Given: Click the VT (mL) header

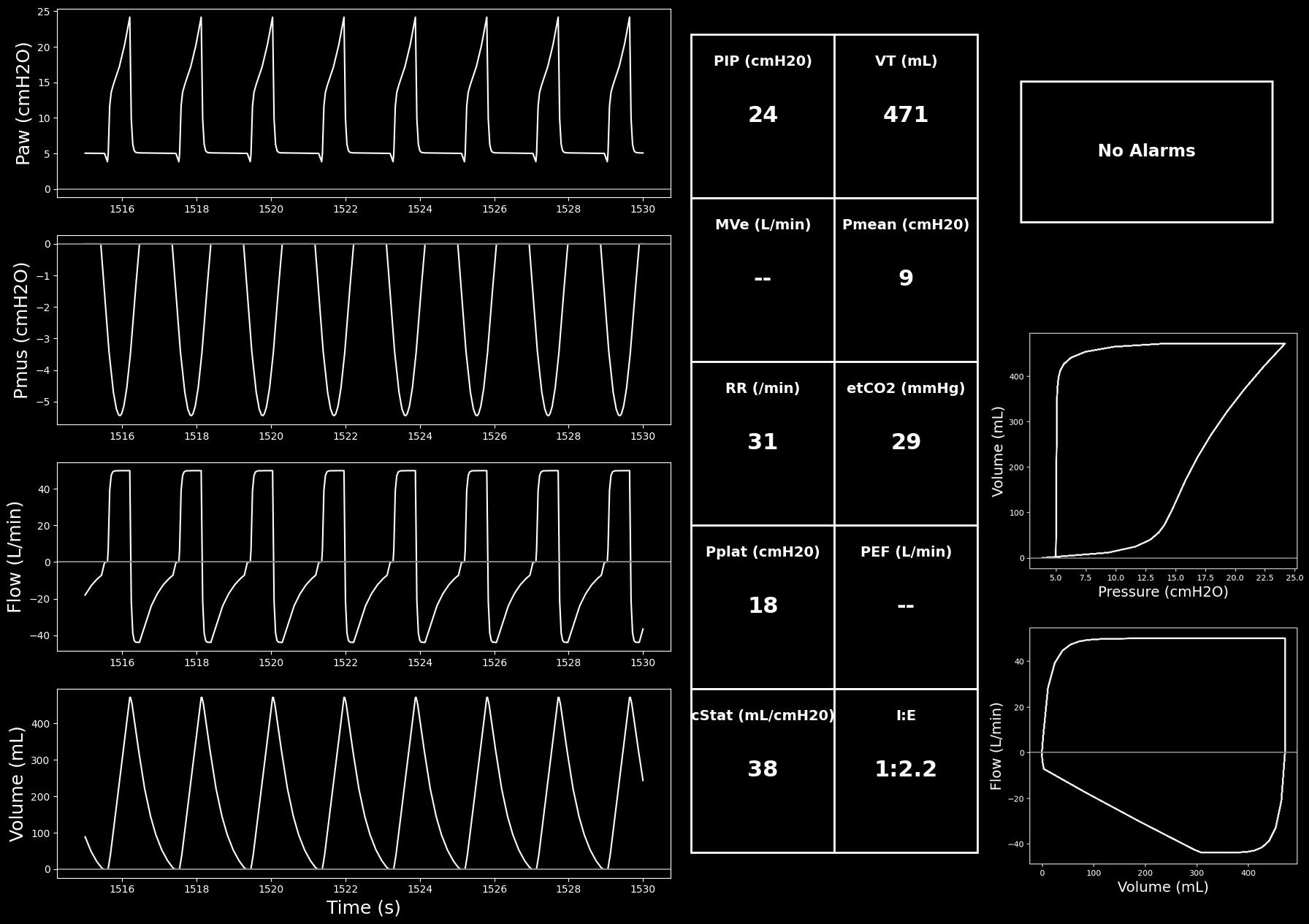Looking at the screenshot, I should click(906, 61).
